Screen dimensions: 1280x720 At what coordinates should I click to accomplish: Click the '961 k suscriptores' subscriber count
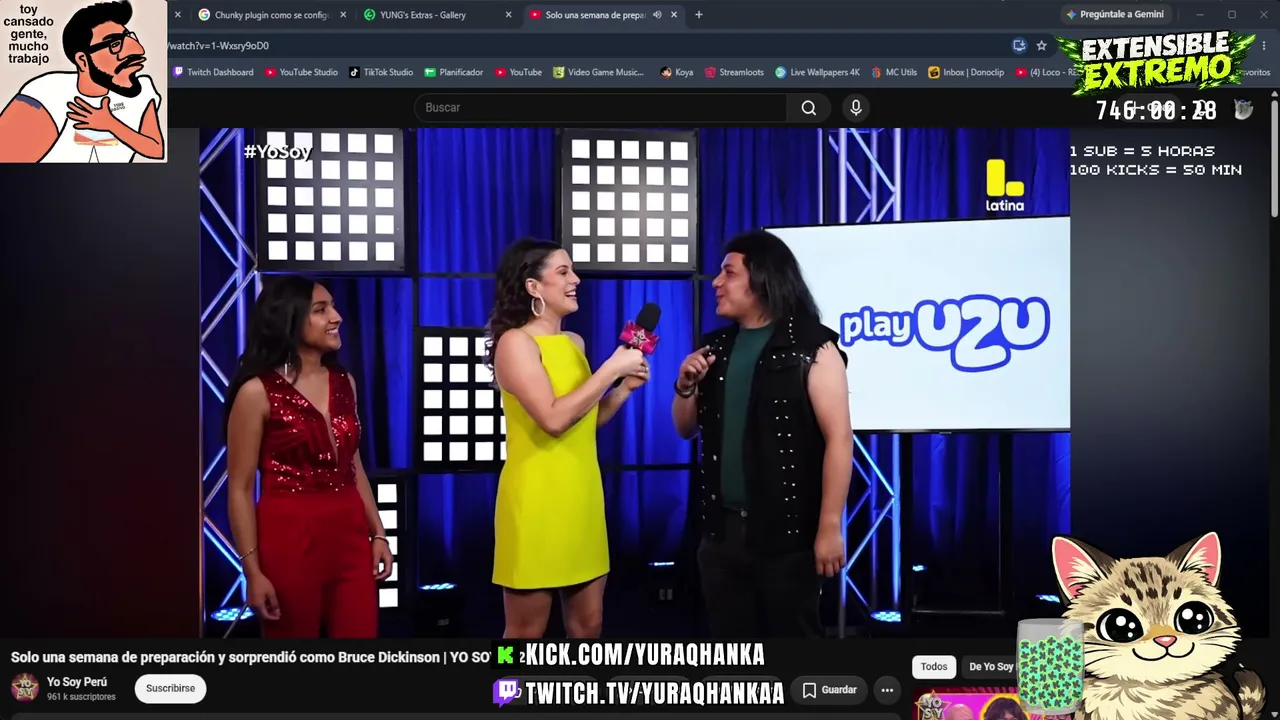[x=81, y=697]
